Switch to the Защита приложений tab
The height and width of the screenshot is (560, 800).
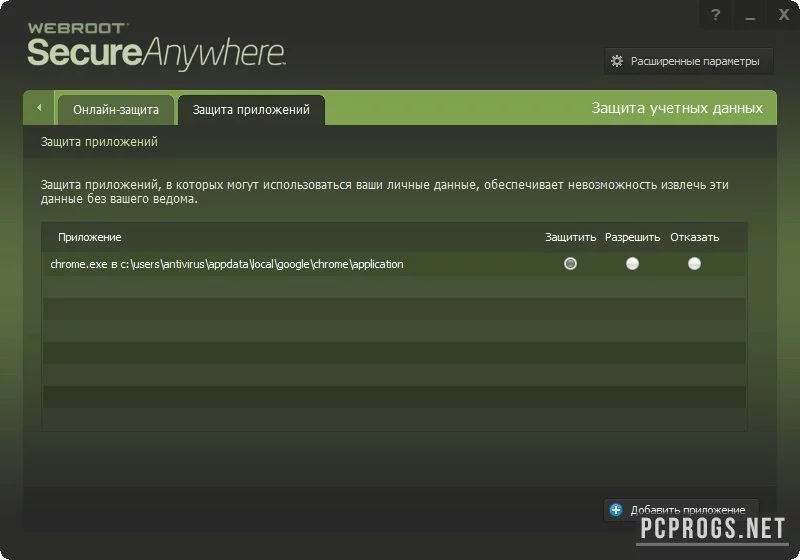[251, 110]
